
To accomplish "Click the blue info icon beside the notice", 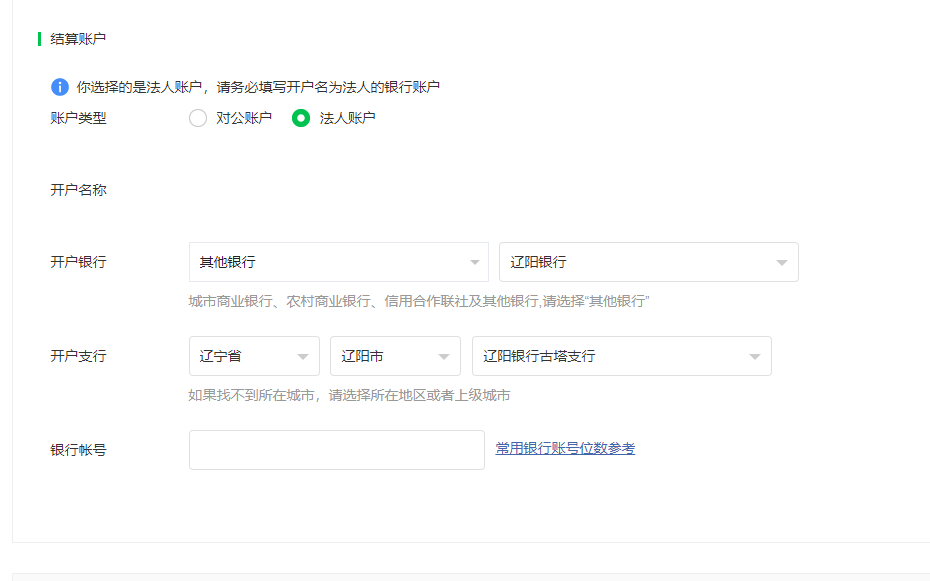I will point(59,87).
